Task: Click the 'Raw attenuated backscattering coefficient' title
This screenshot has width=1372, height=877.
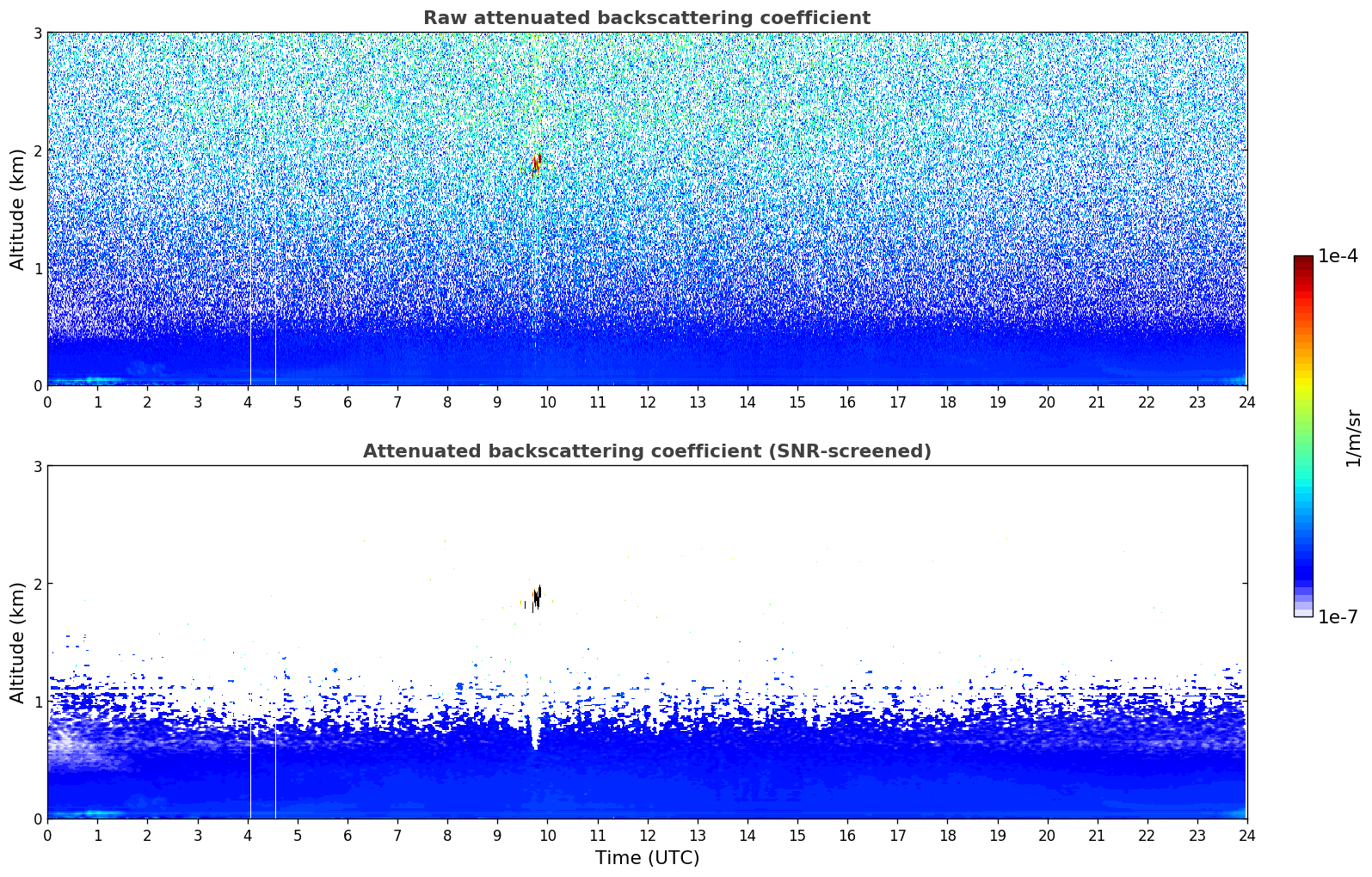Action: pyautogui.click(x=646, y=18)
